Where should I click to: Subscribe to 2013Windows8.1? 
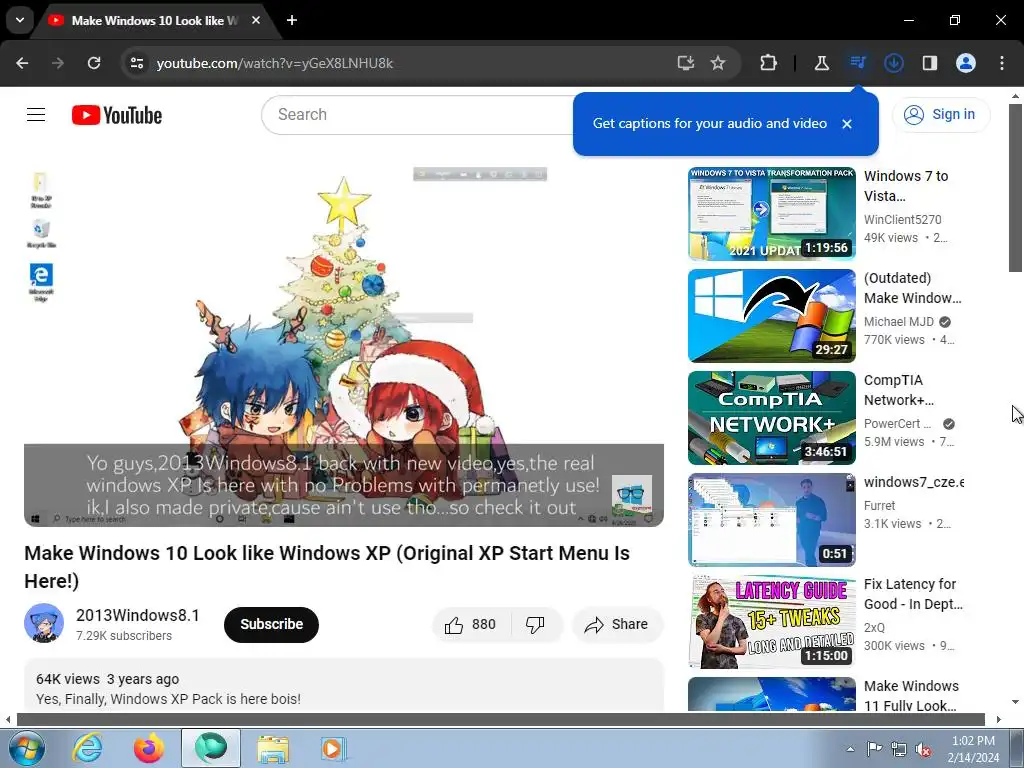tap(271, 624)
